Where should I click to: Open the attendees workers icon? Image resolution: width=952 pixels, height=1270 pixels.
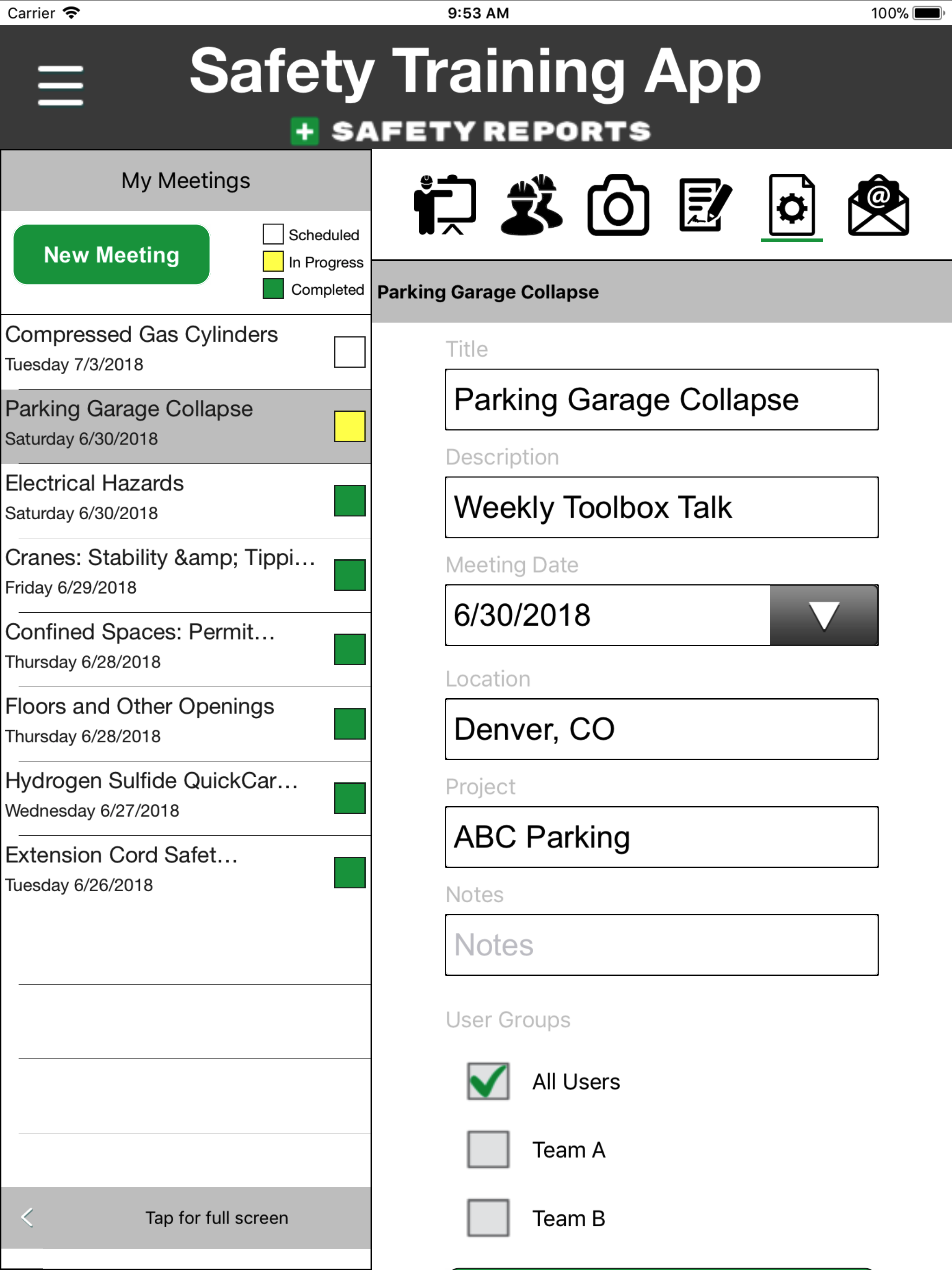(532, 205)
